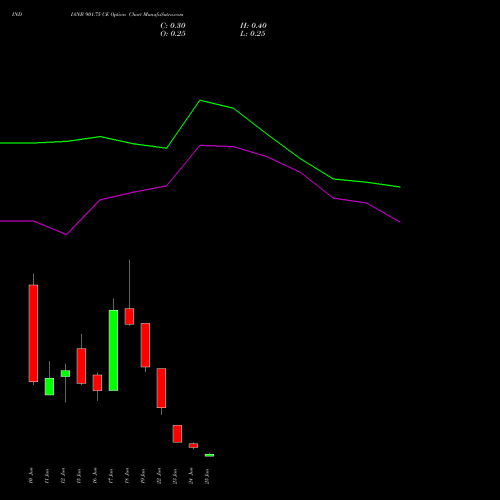Image resolution: width=500 pixels, height=500 pixels.
Task: Click the closing price value C: 0.30
Action: (x=173, y=26)
